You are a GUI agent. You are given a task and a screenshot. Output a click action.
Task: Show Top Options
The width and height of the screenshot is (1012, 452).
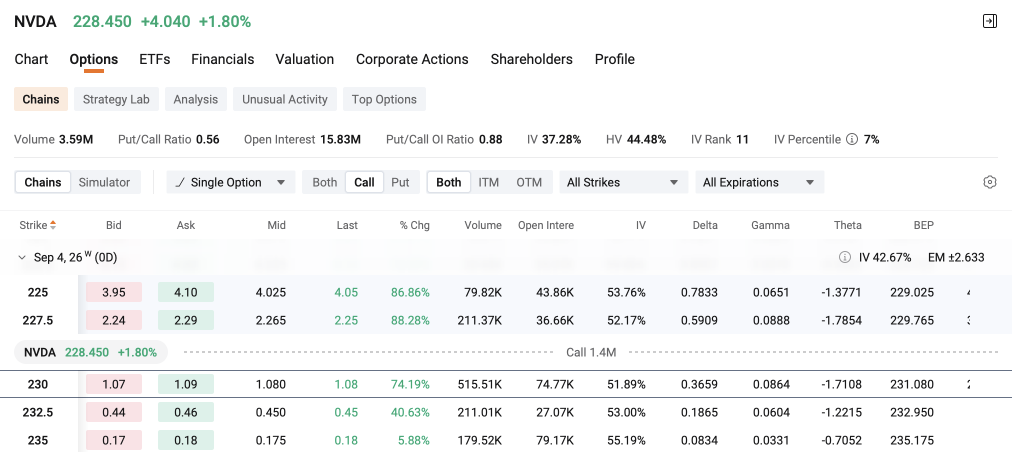click(384, 99)
